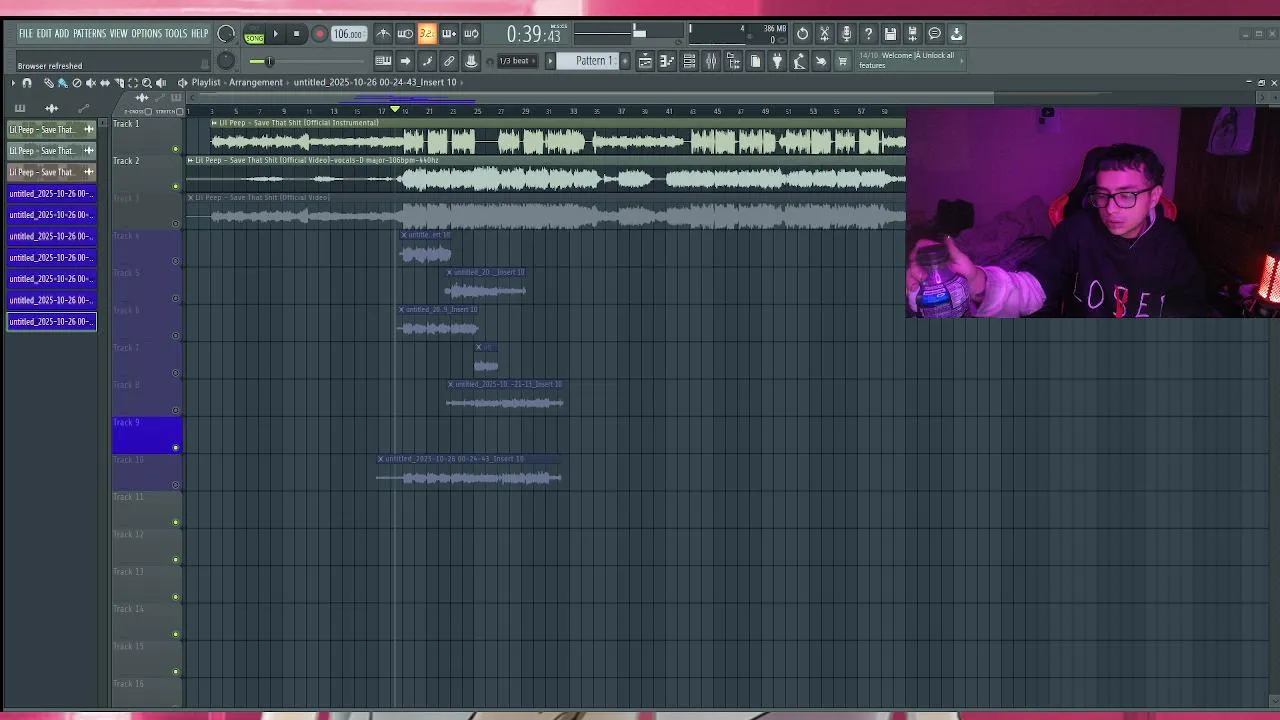1280x720 pixels.
Task: Click the 0:39:43 time display
Action: pos(533,34)
